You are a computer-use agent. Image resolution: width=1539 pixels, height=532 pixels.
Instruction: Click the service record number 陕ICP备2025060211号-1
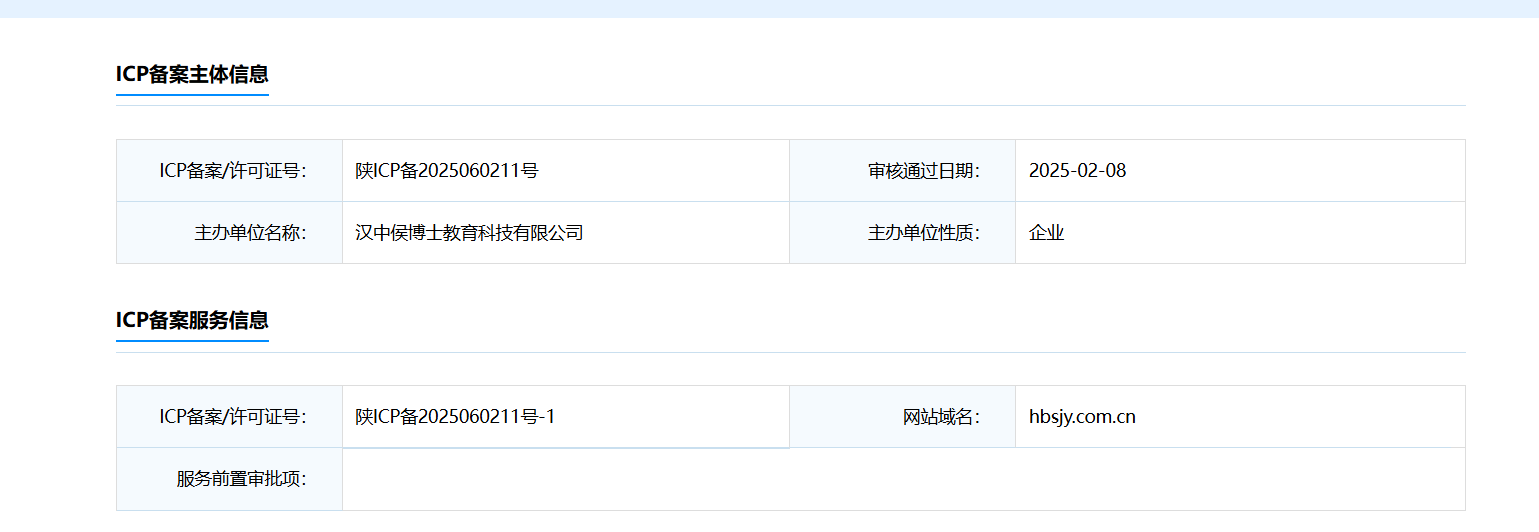pos(455,417)
